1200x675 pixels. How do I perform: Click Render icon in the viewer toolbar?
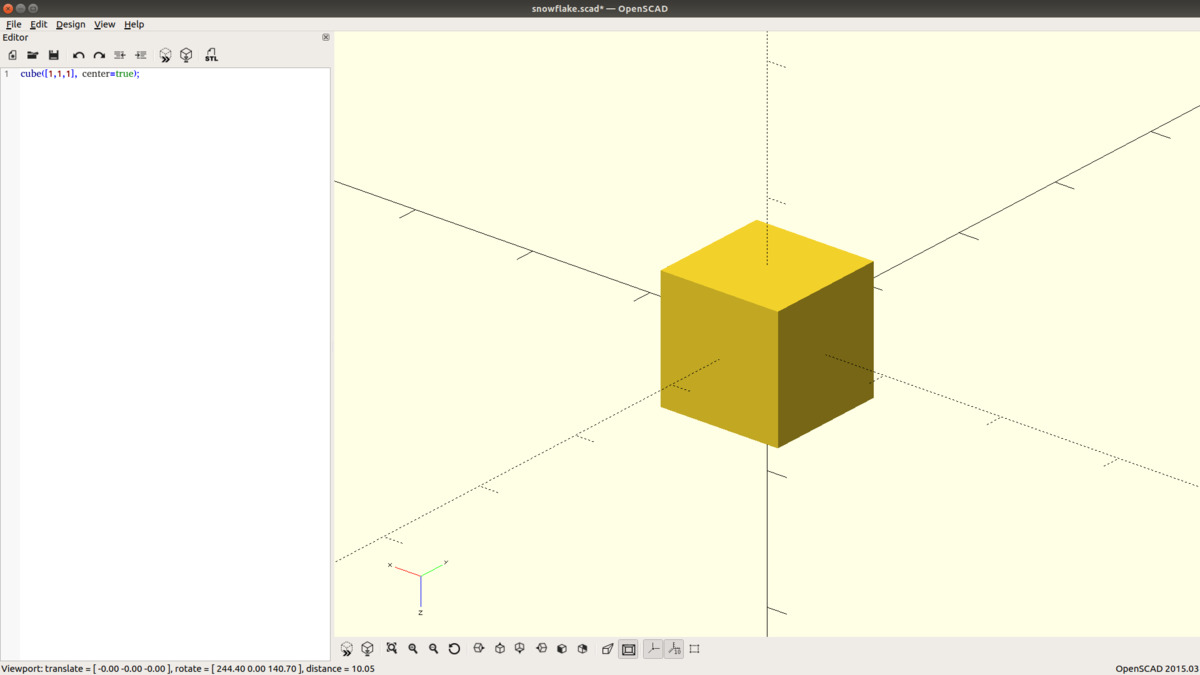coord(367,649)
